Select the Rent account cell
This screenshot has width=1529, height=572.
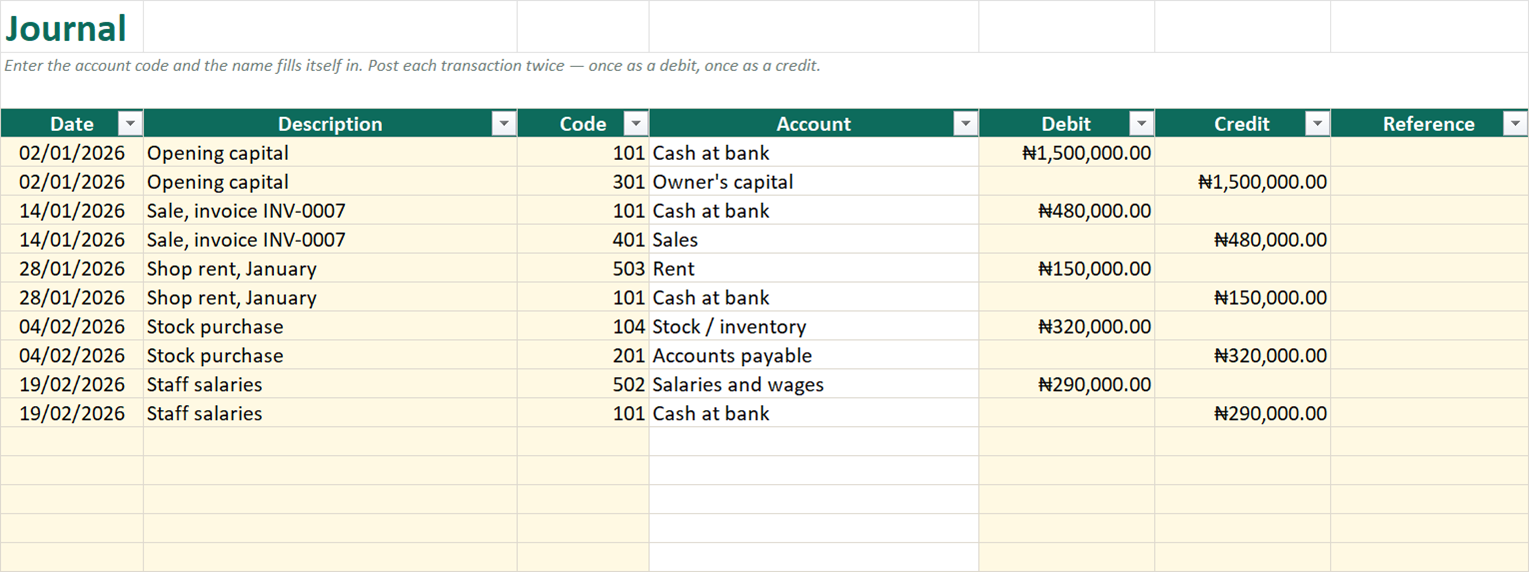click(x=814, y=269)
